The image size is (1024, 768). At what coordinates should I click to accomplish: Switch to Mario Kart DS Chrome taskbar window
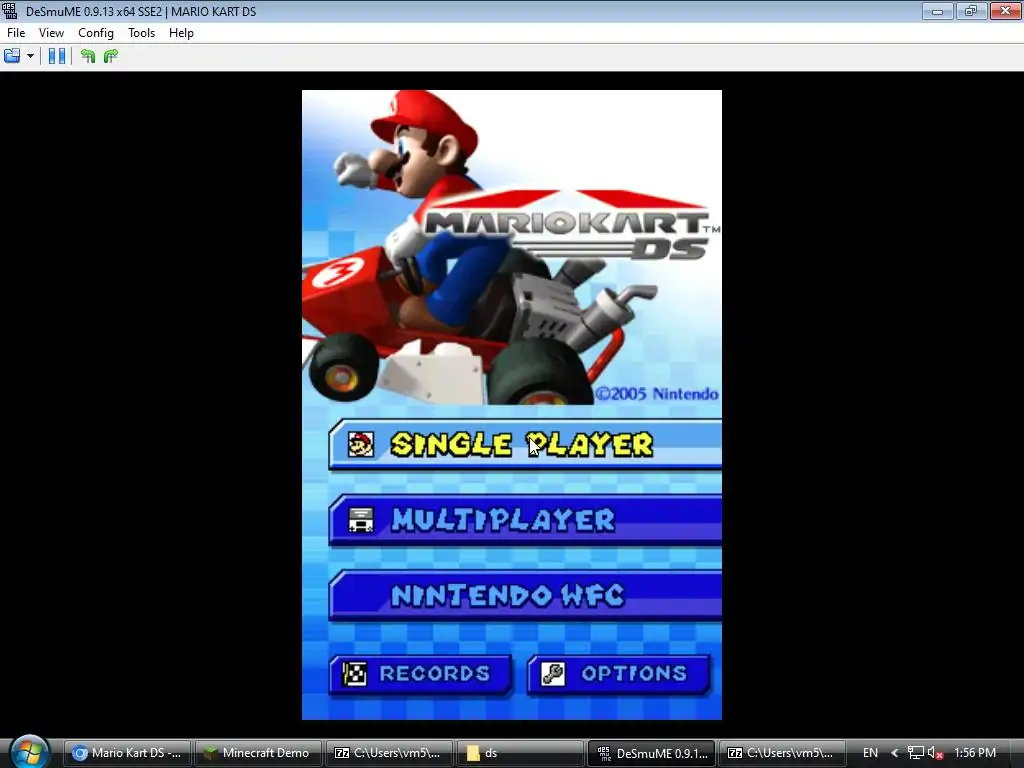127,753
